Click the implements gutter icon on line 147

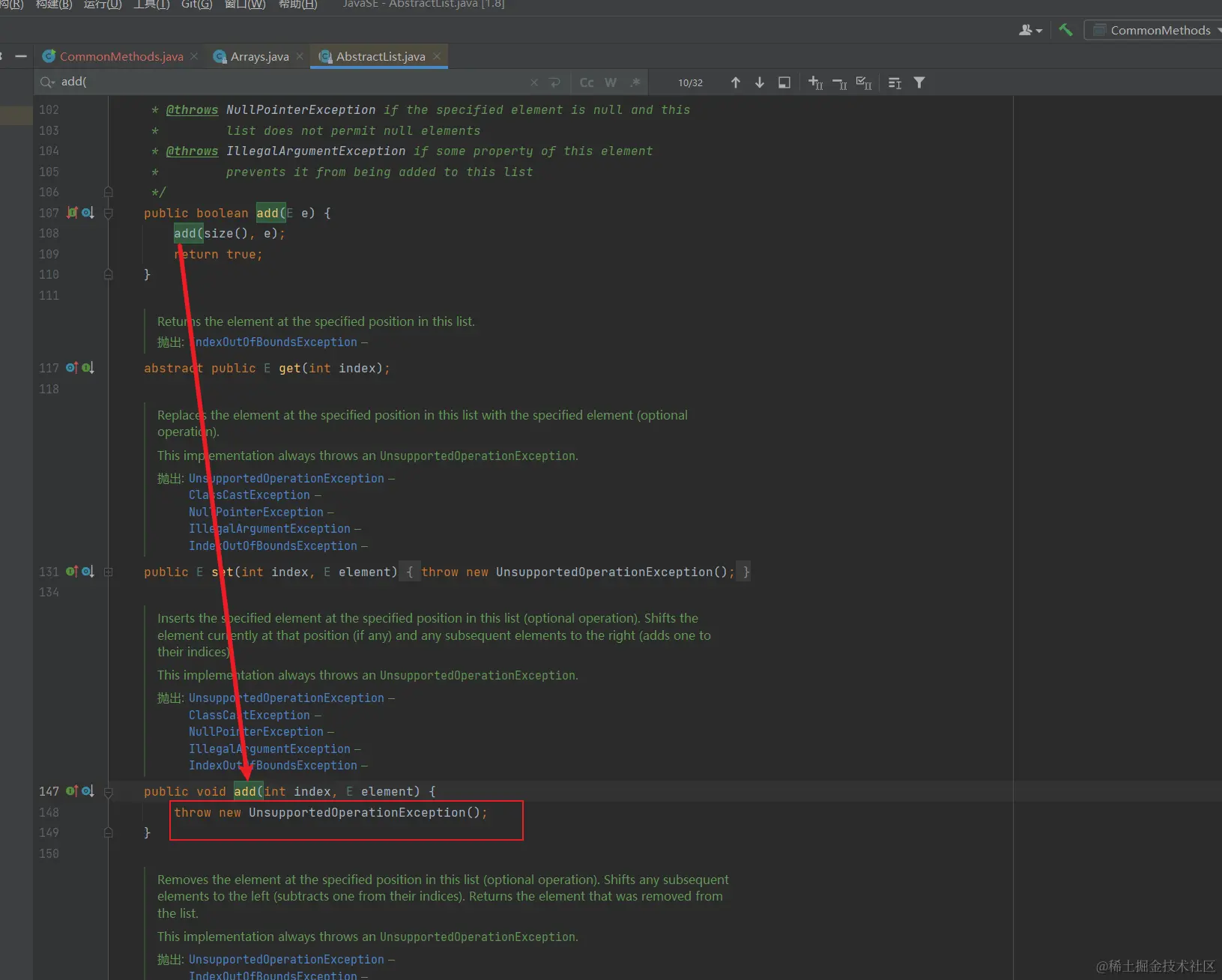(72, 791)
